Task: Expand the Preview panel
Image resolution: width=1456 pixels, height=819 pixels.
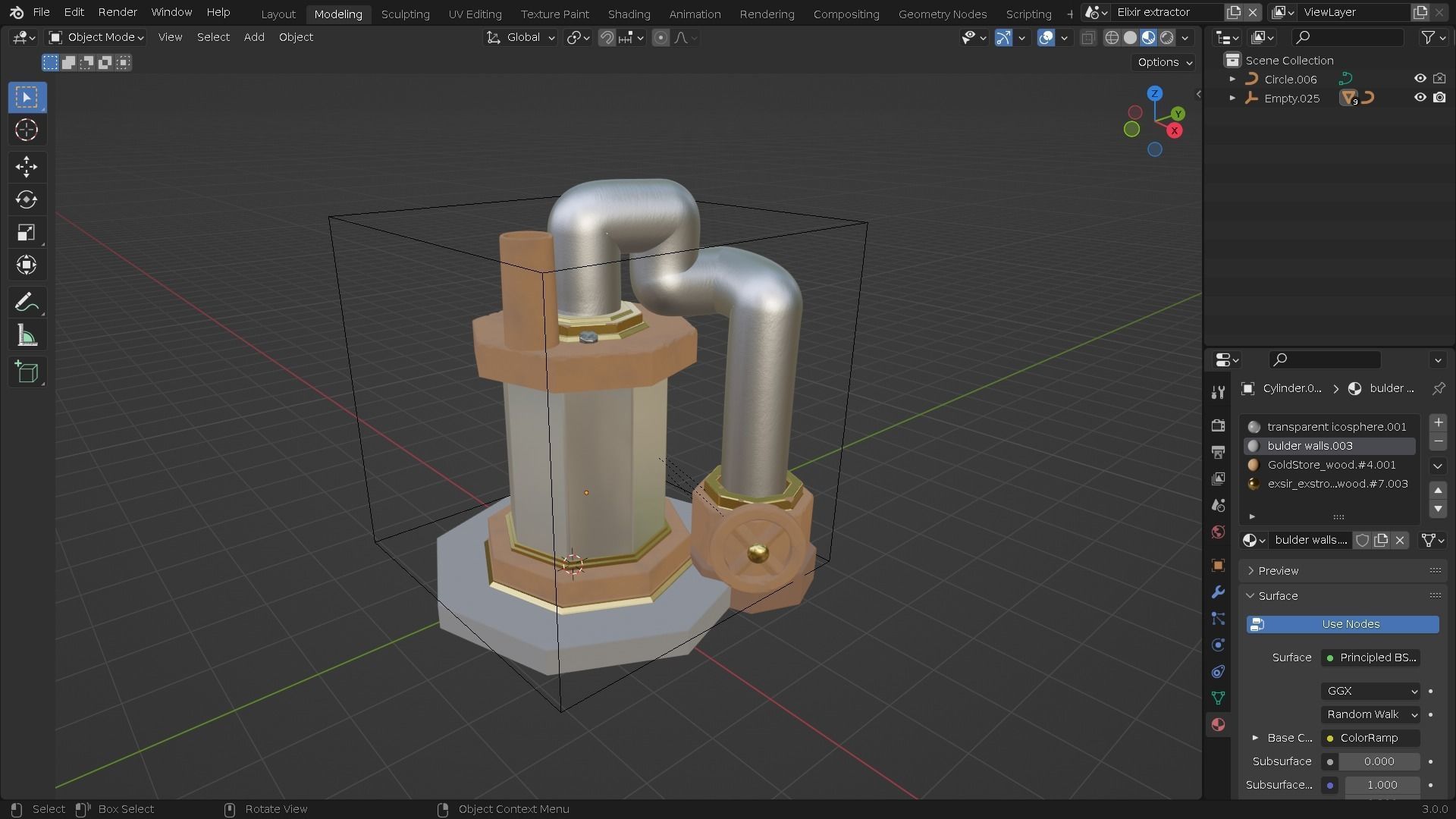Action: point(1279,571)
